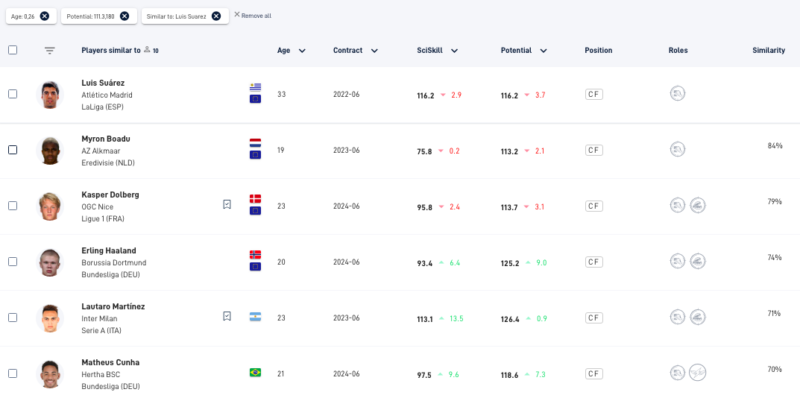
Task: Click the Position column header
Action: tap(598, 51)
